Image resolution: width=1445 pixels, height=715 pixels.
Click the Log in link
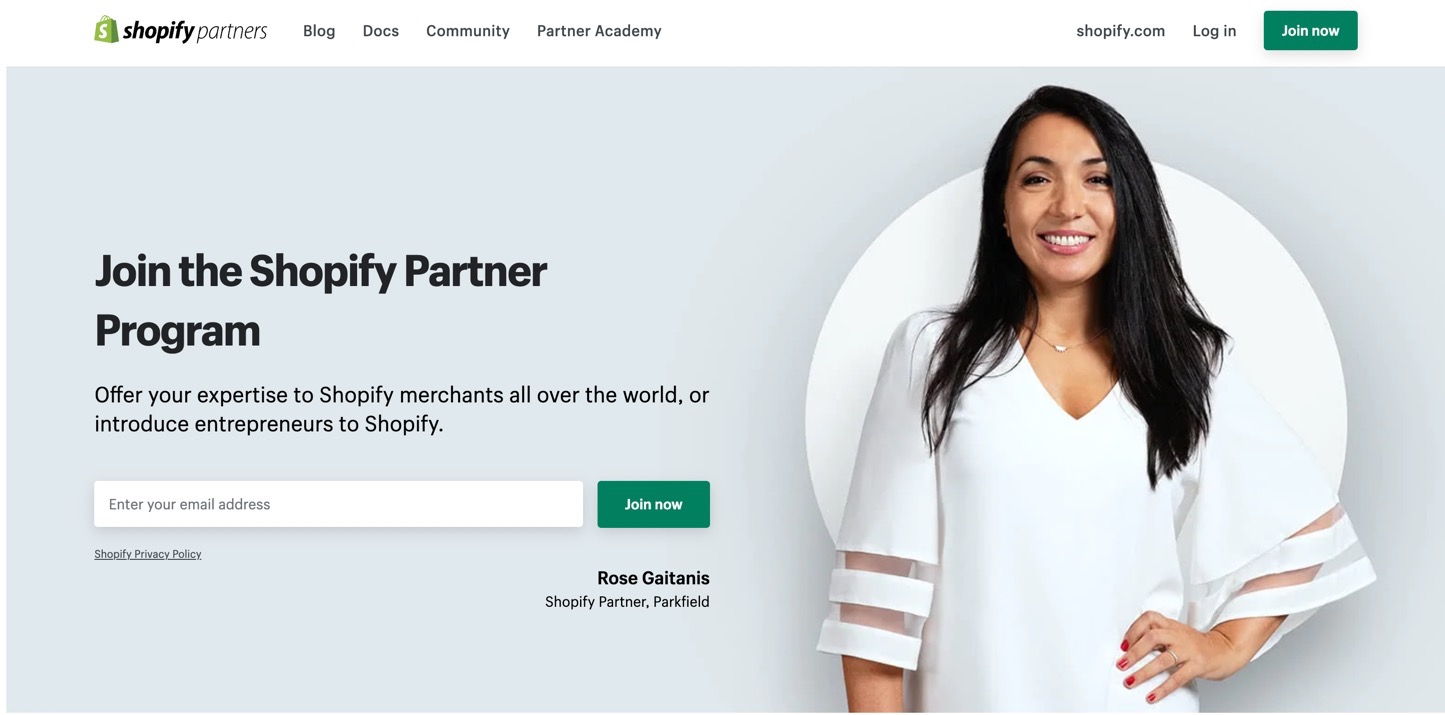1214,31
